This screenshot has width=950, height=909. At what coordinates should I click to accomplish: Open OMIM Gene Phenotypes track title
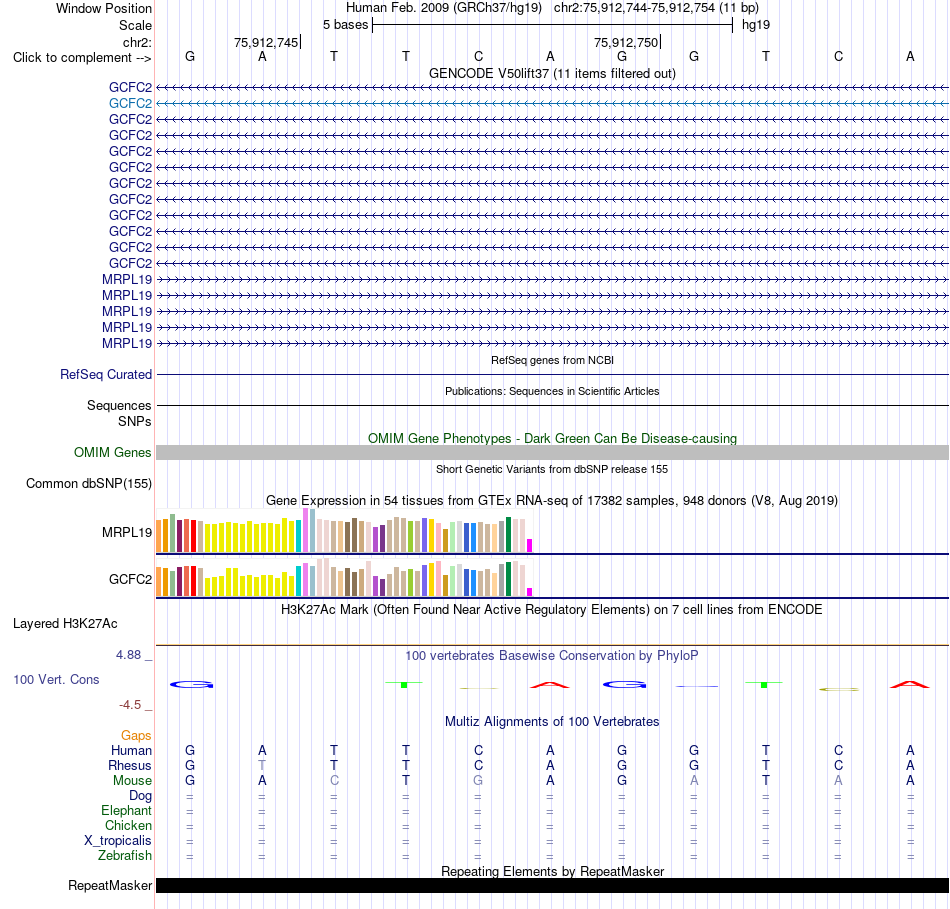552,438
